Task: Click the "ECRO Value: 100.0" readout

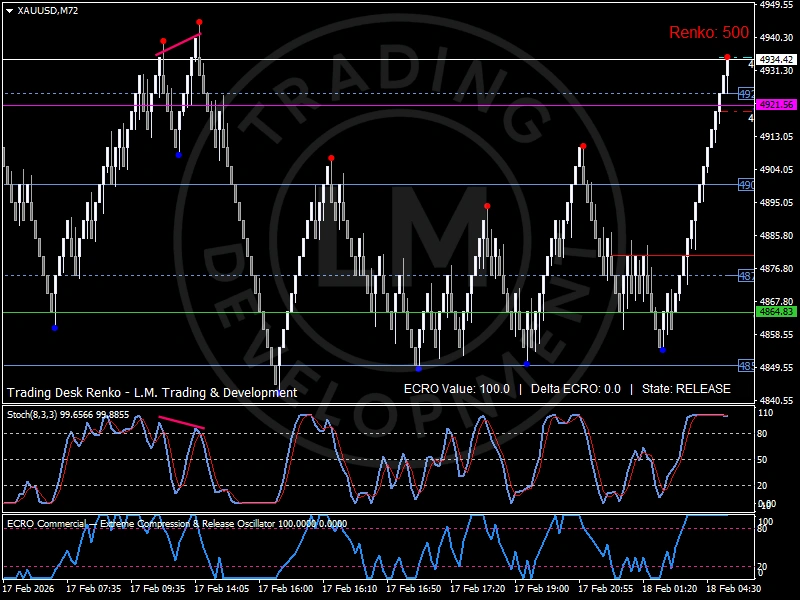Action: click(x=457, y=389)
